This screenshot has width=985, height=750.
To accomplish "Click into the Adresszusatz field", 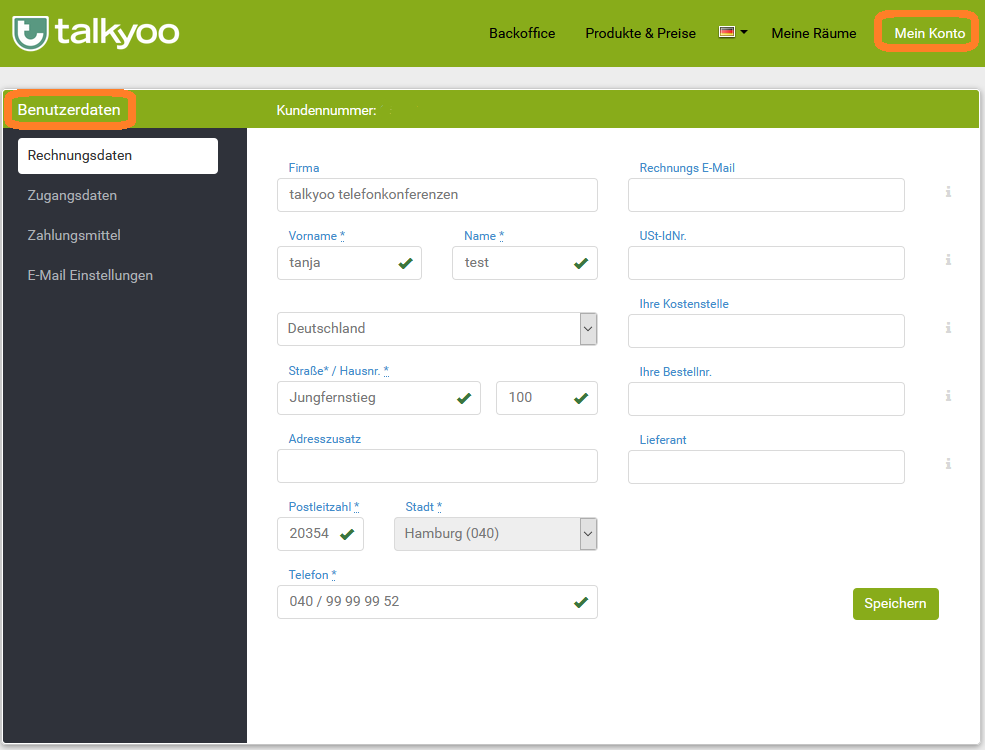I will pos(437,466).
